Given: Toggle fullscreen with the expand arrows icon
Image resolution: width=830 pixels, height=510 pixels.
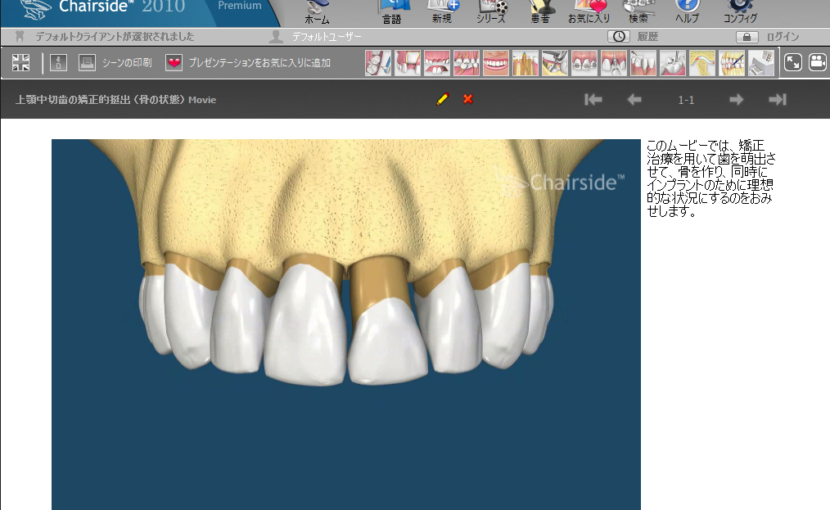Looking at the screenshot, I should pos(793,63).
